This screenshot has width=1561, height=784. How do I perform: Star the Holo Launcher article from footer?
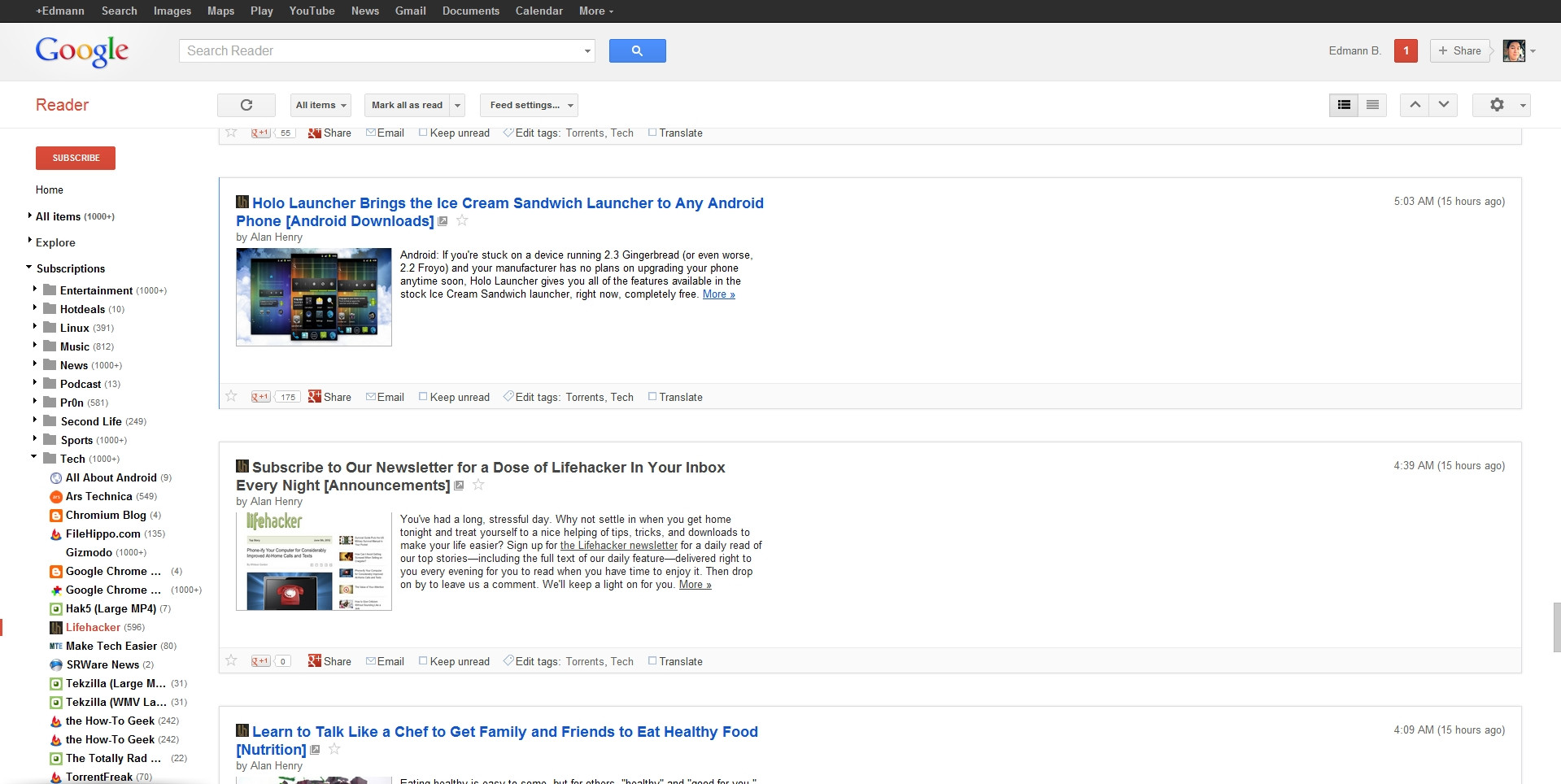231,396
